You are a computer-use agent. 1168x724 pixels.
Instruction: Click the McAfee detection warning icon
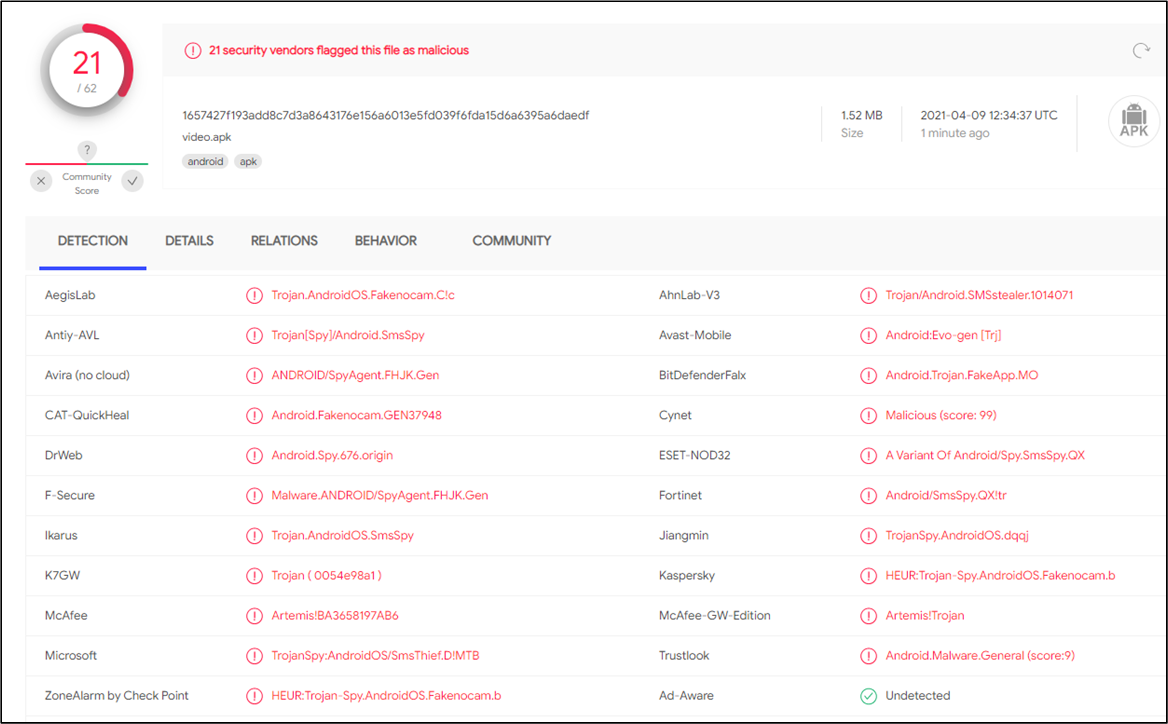254,616
